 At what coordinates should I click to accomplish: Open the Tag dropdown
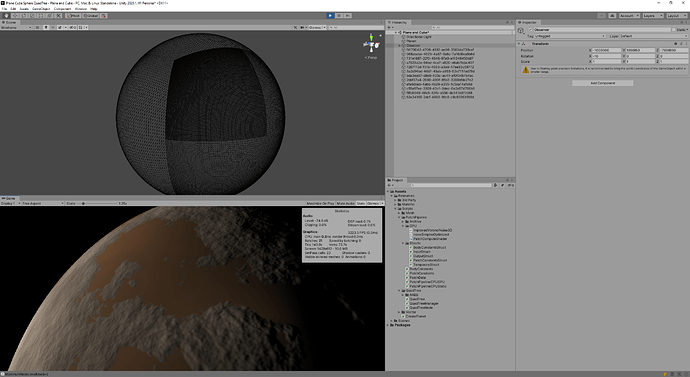[570, 36]
